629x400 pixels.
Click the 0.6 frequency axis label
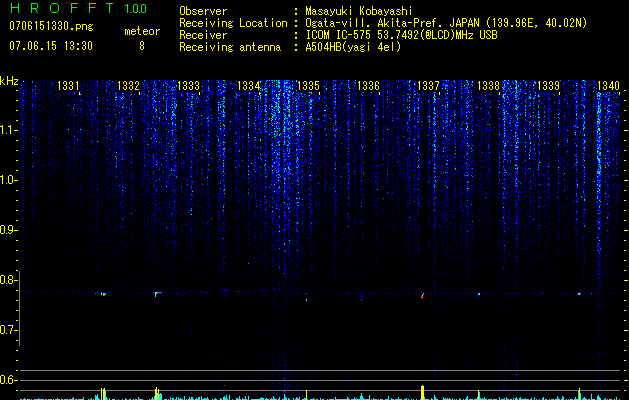pos(8,380)
